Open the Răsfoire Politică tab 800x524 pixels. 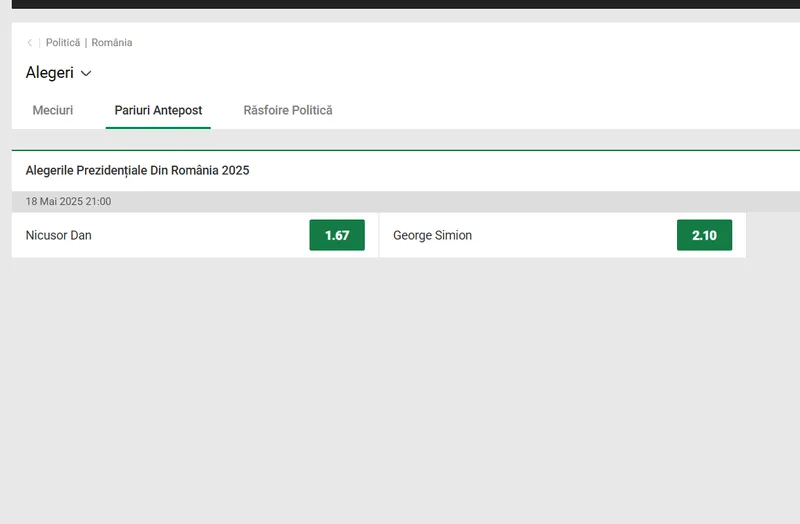288,110
